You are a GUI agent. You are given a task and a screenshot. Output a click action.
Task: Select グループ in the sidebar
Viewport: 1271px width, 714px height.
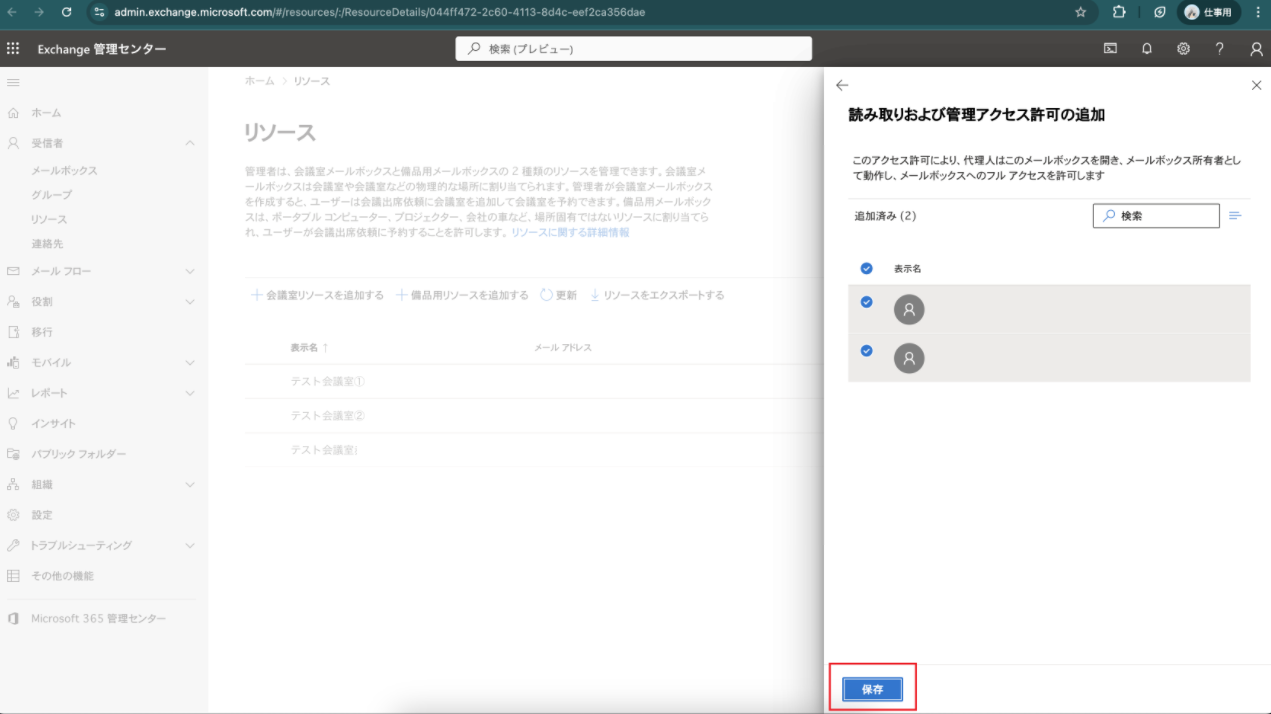coord(51,195)
